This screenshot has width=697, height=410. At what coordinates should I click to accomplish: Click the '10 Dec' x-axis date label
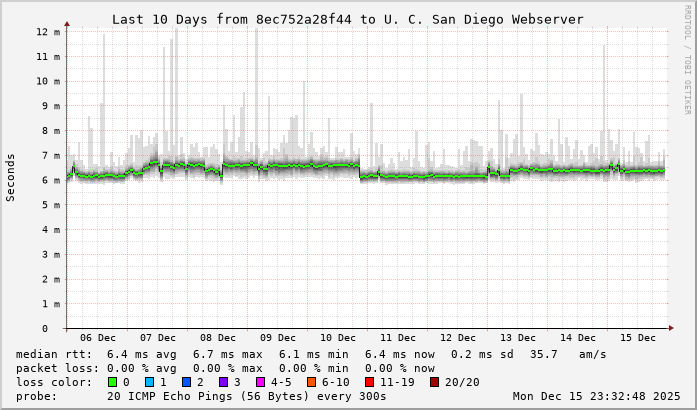point(338,338)
